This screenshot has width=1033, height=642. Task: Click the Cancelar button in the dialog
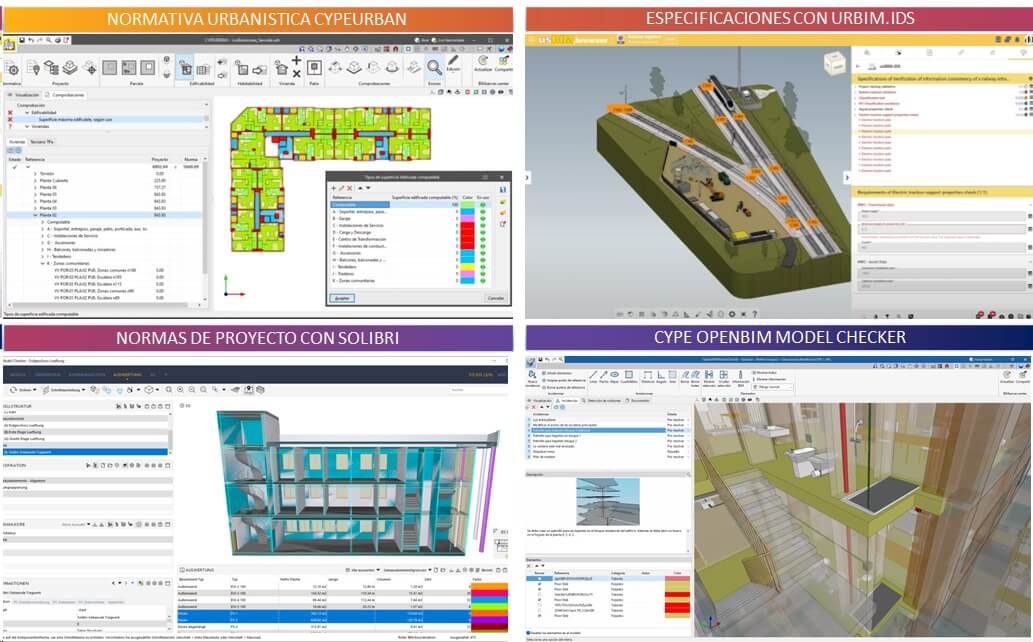click(x=495, y=298)
